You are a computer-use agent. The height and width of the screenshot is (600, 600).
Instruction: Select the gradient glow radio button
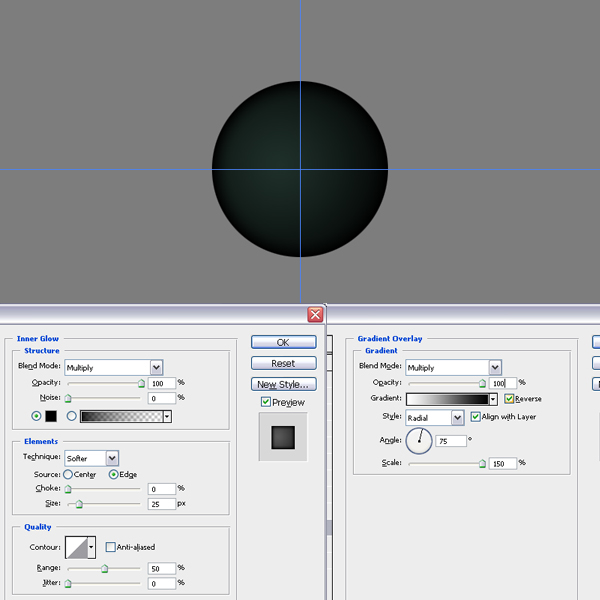[x=72, y=416]
